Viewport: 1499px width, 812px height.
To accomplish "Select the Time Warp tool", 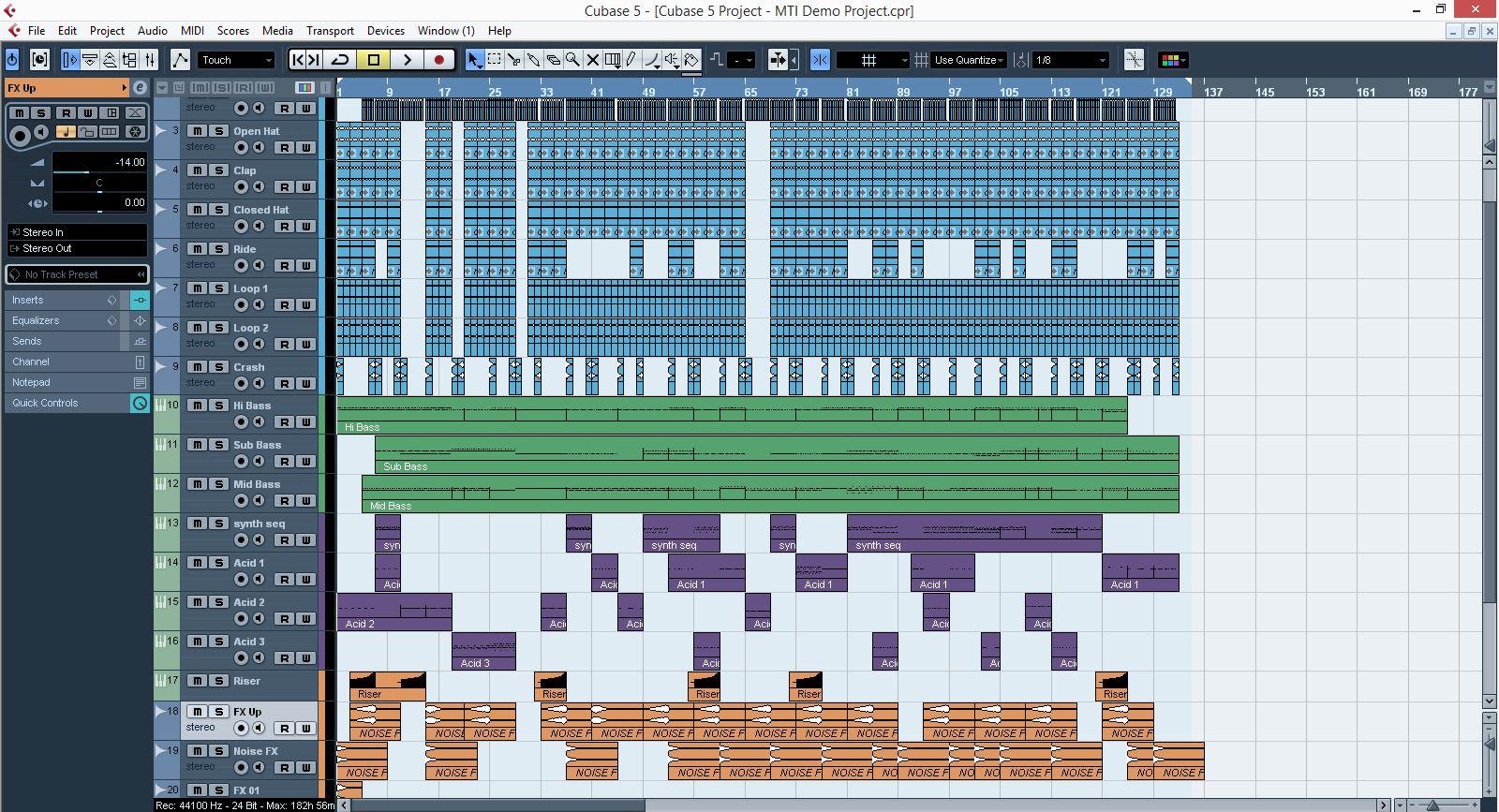I will tap(613, 60).
